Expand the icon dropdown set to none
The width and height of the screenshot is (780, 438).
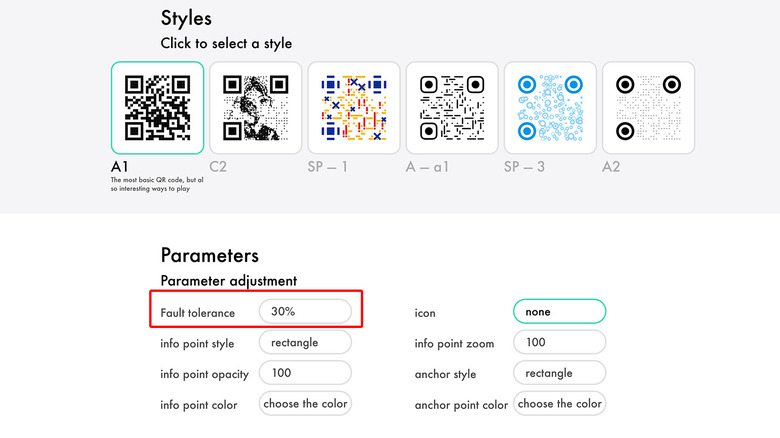click(559, 312)
